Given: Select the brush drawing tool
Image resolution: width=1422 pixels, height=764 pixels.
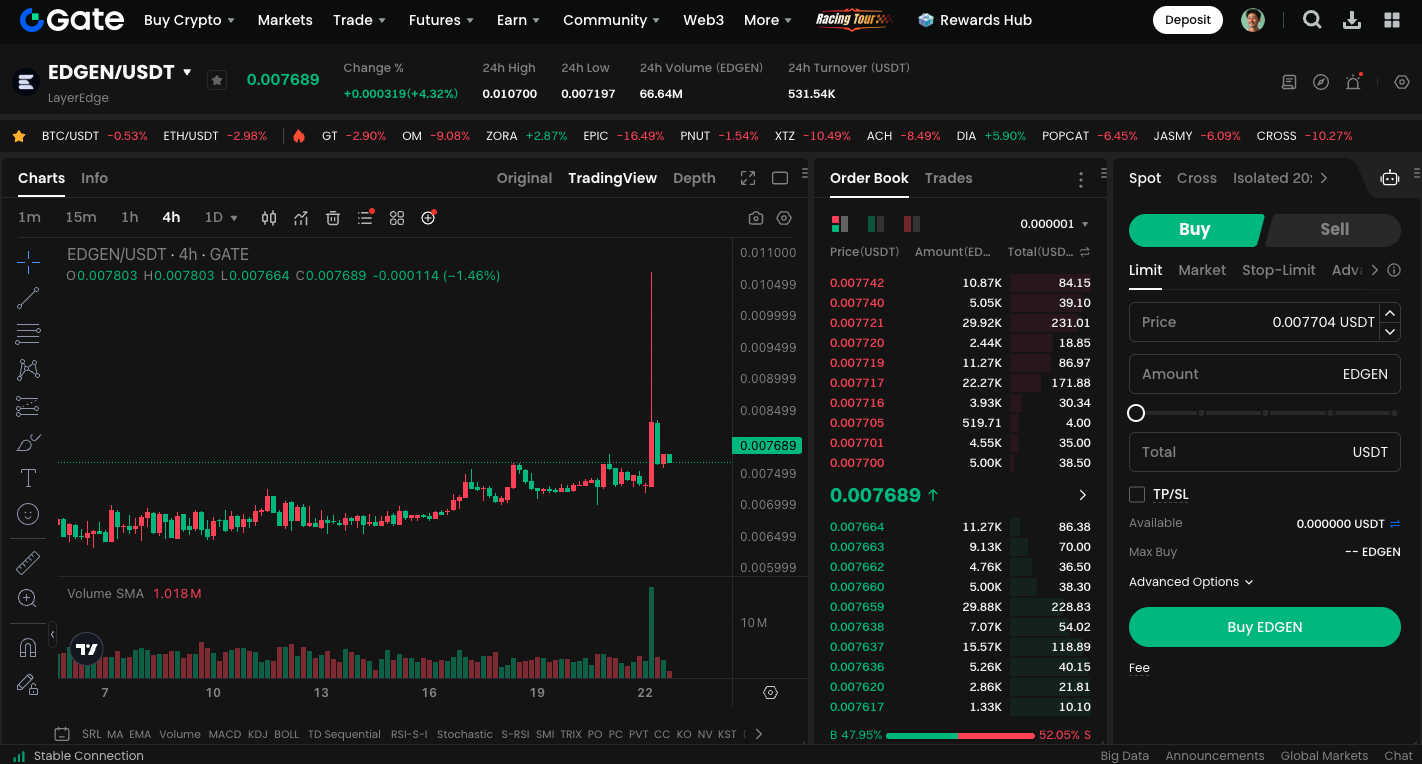Looking at the screenshot, I should 28,442.
